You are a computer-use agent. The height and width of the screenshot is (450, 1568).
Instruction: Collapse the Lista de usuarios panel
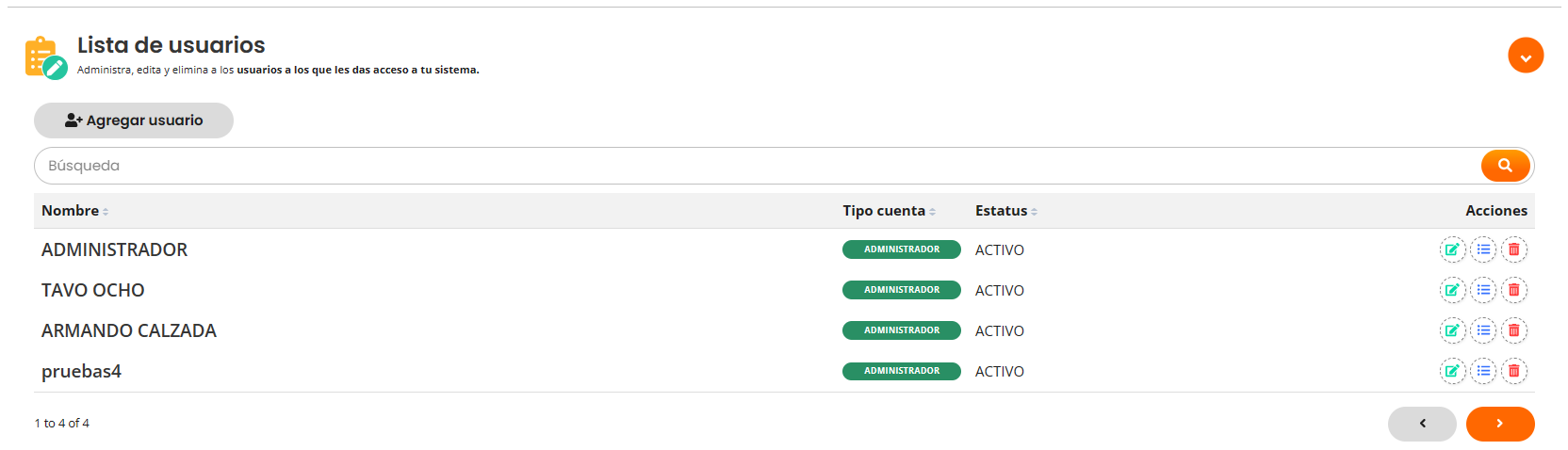pos(1525,56)
